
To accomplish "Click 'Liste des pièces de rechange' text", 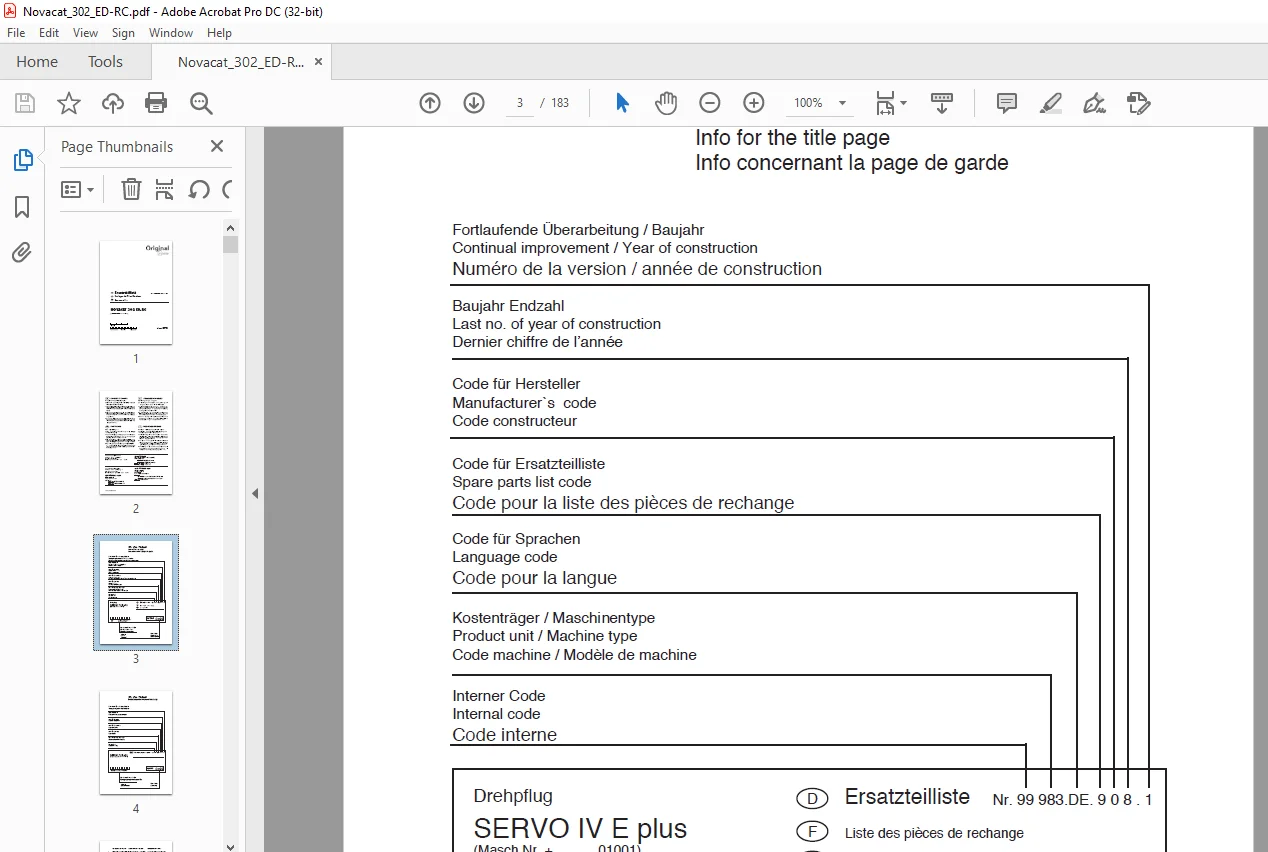I will coord(934,833).
